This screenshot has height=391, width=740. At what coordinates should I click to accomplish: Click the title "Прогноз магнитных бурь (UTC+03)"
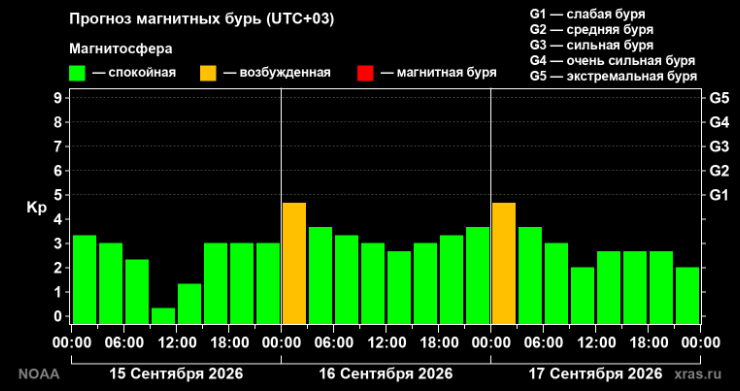tap(202, 19)
